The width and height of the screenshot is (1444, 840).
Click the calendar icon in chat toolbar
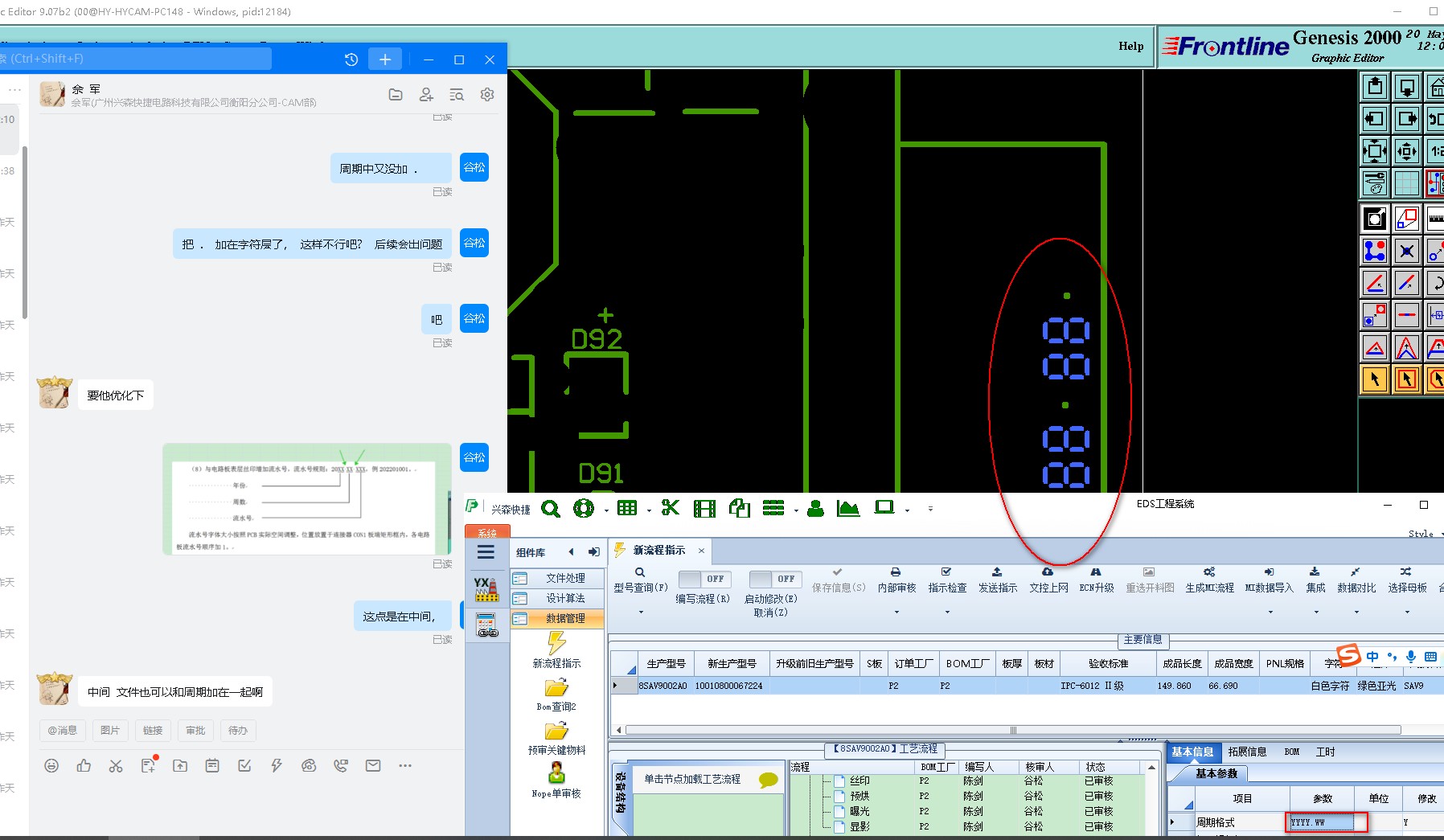click(x=212, y=766)
